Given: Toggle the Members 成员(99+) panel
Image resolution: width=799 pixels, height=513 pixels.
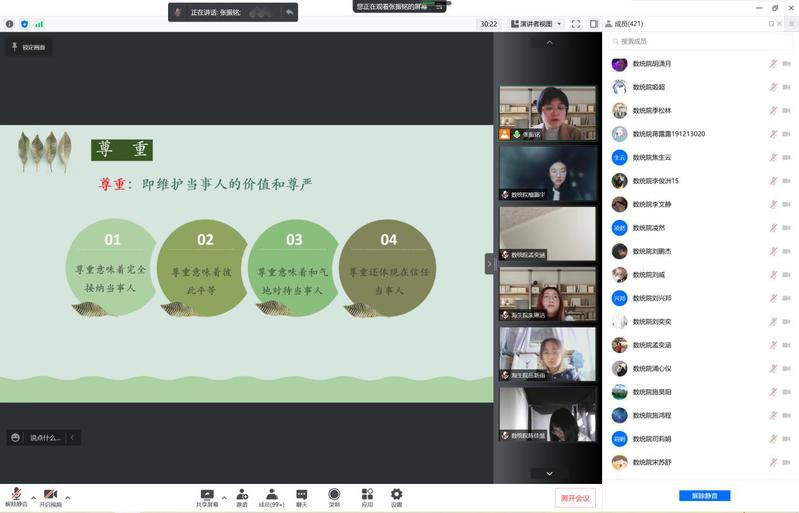Looking at the screenshot, I should coord(271,497).
